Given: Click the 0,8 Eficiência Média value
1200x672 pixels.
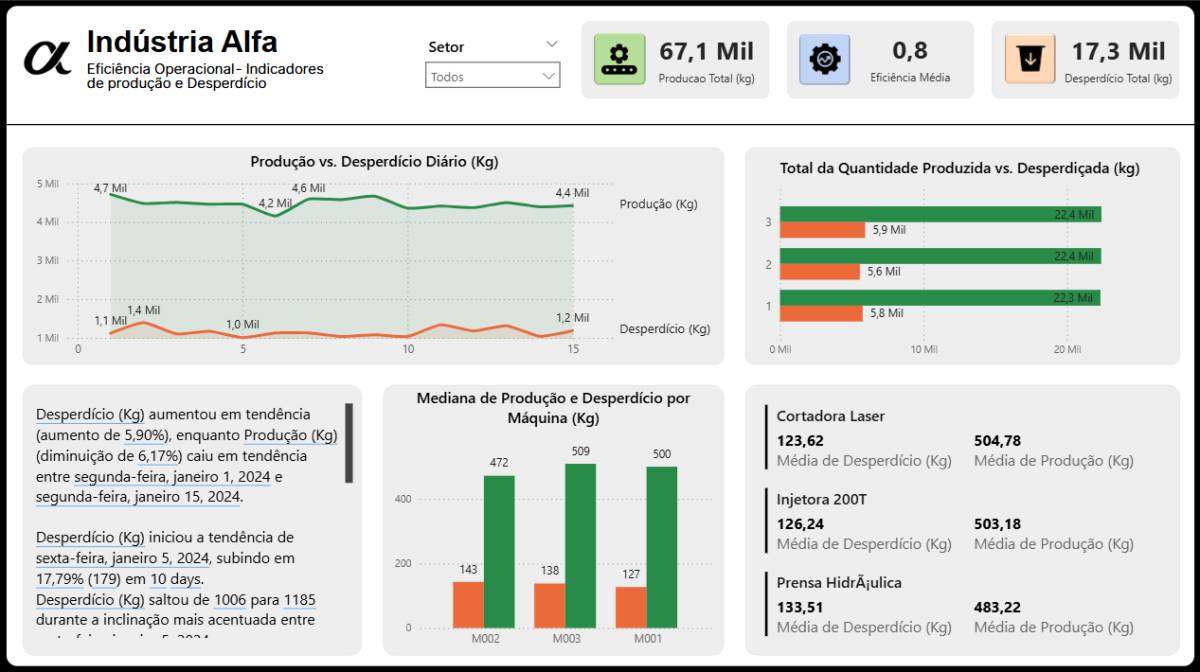Looking at the screenshot, I should (x=910, y=51).
